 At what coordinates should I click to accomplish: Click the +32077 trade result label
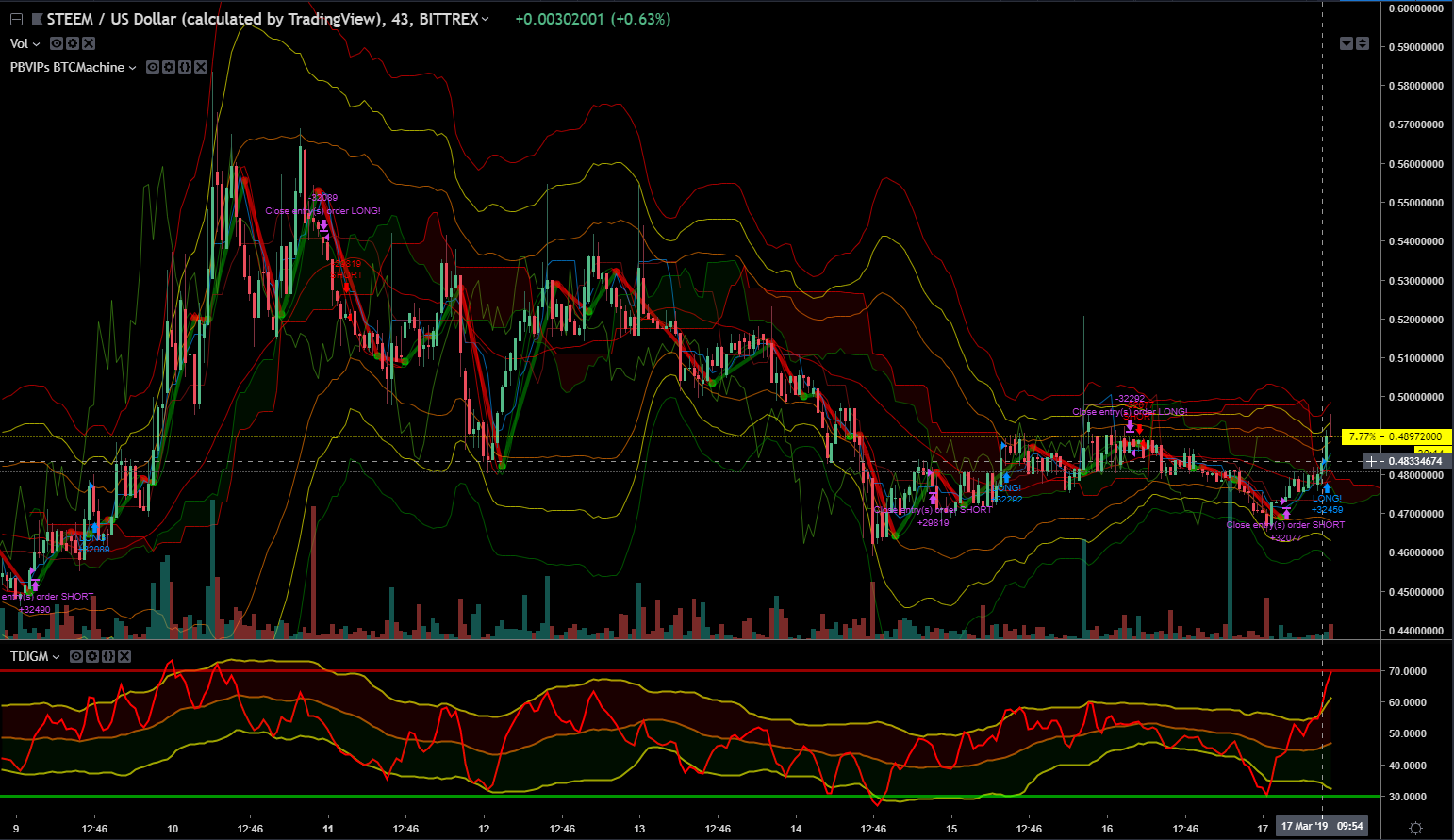[x=1285, y=538]
